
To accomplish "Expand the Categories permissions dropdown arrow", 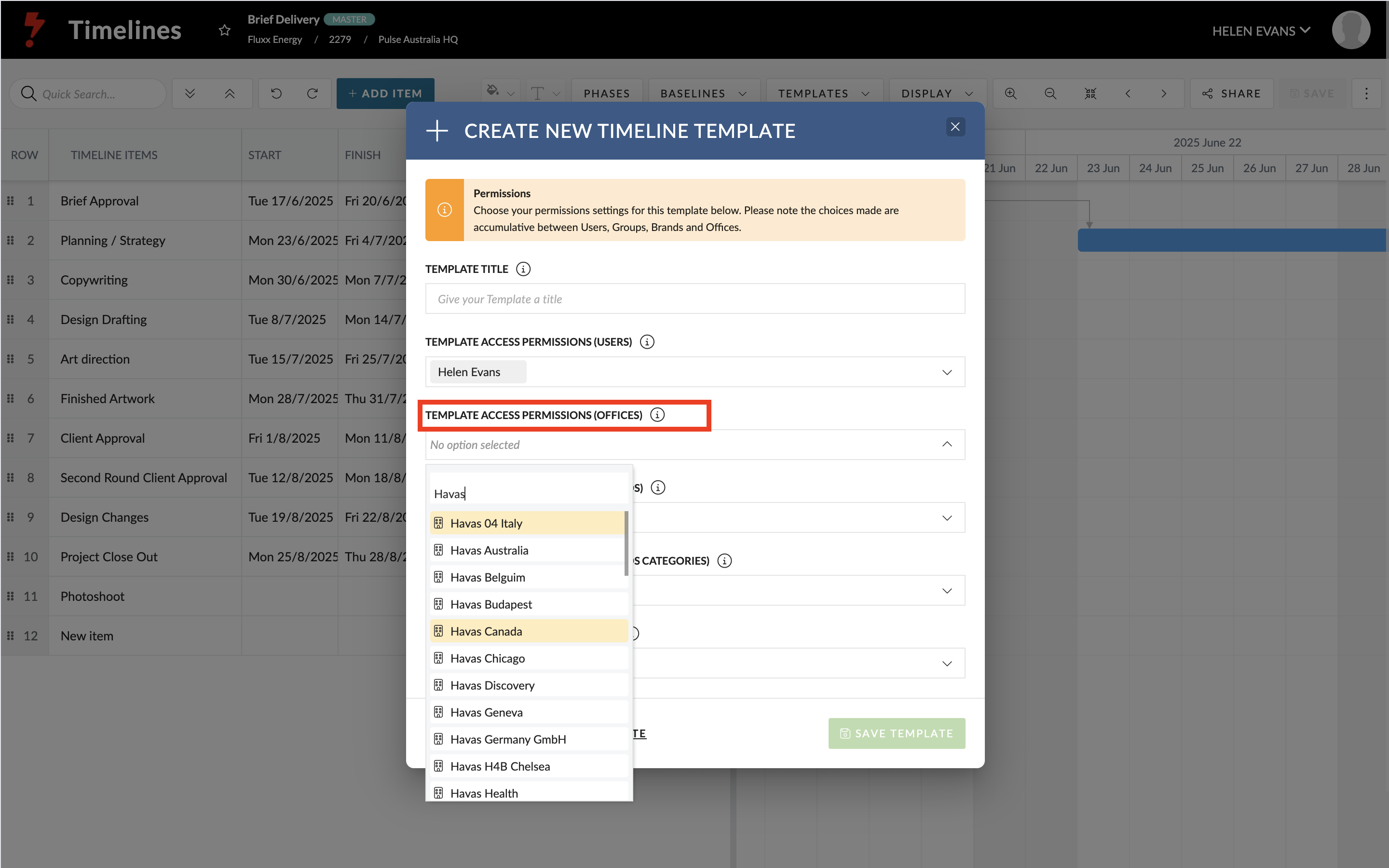I will pos(947,591).
